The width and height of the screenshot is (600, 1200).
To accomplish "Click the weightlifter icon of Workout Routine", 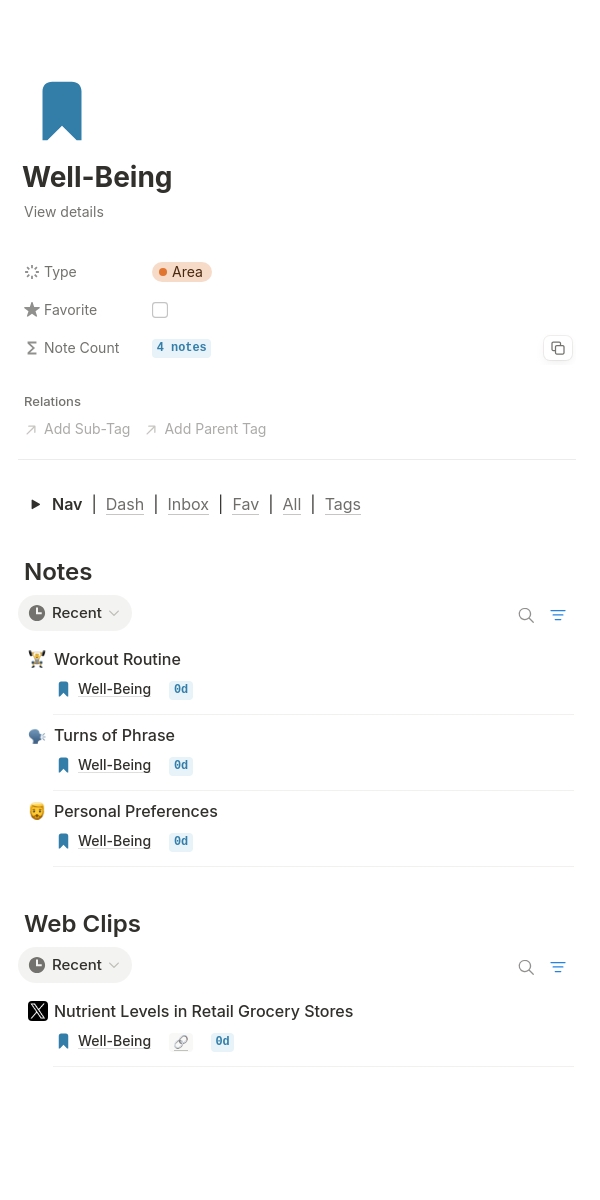I will 37,659.
